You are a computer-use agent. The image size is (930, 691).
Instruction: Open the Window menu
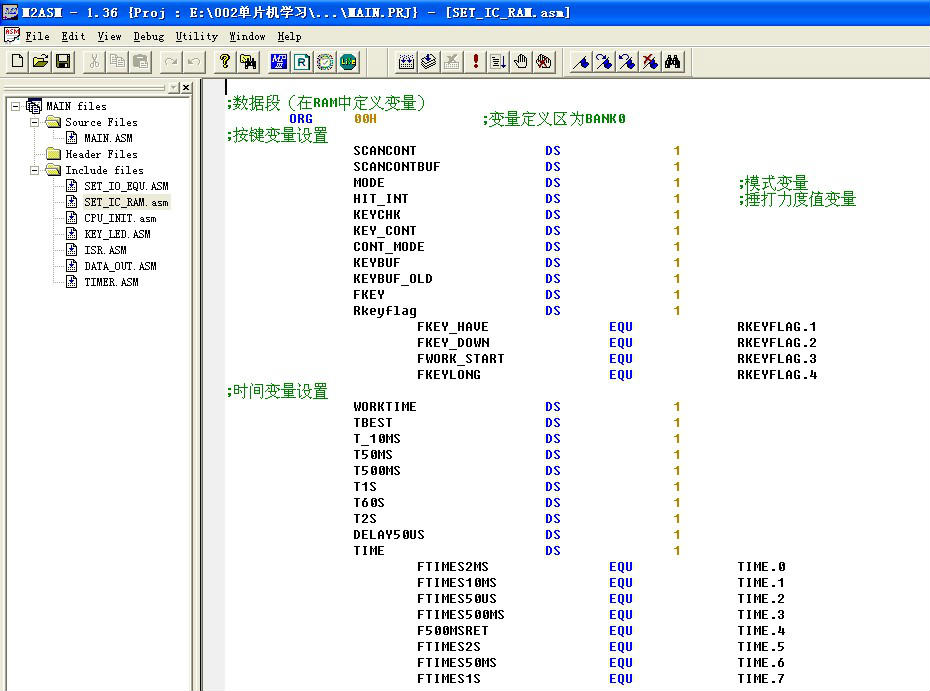click(247, 36)
